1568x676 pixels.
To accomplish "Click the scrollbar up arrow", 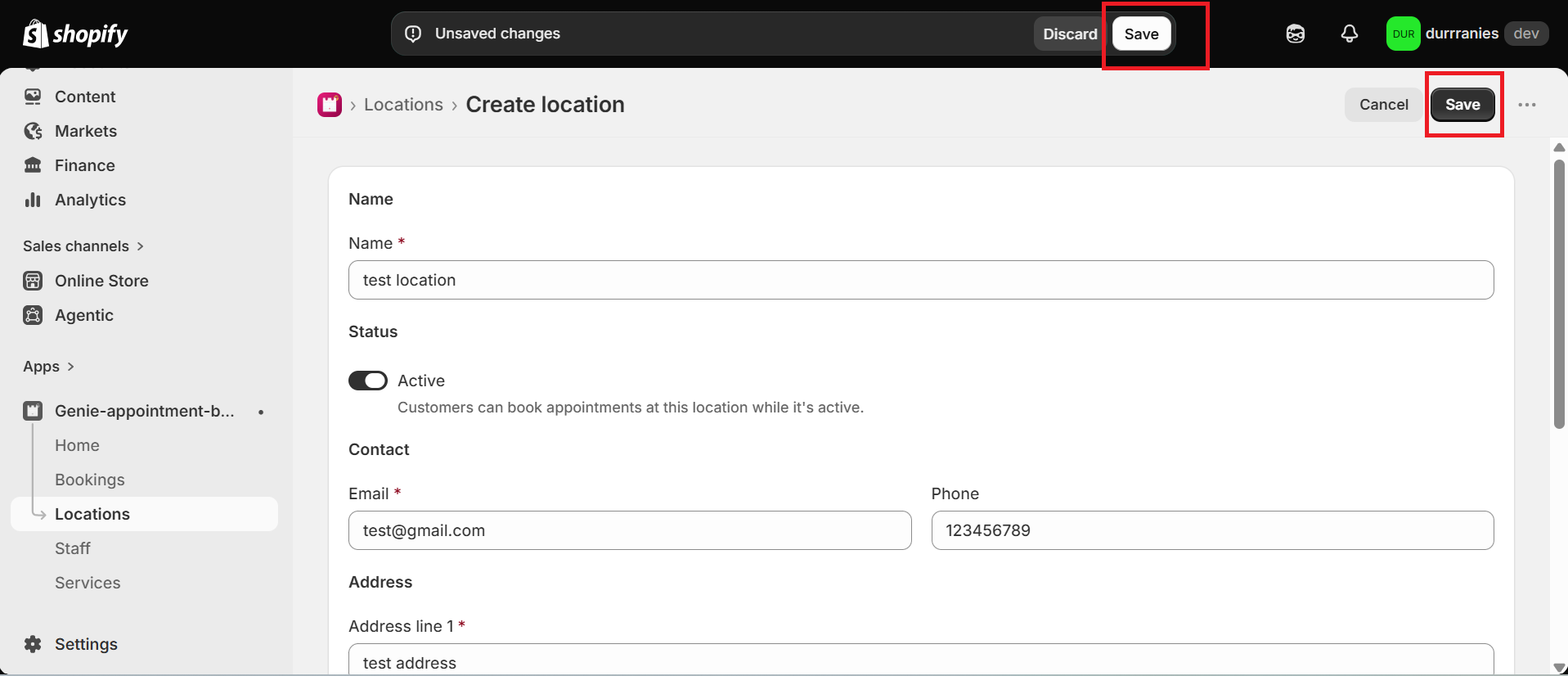I will point(1559,147).
